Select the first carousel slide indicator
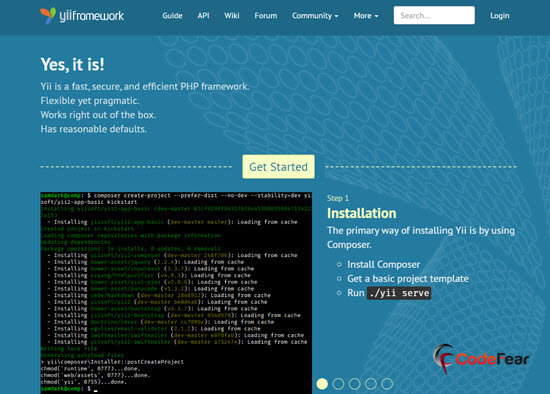 [x=322, y=384]
